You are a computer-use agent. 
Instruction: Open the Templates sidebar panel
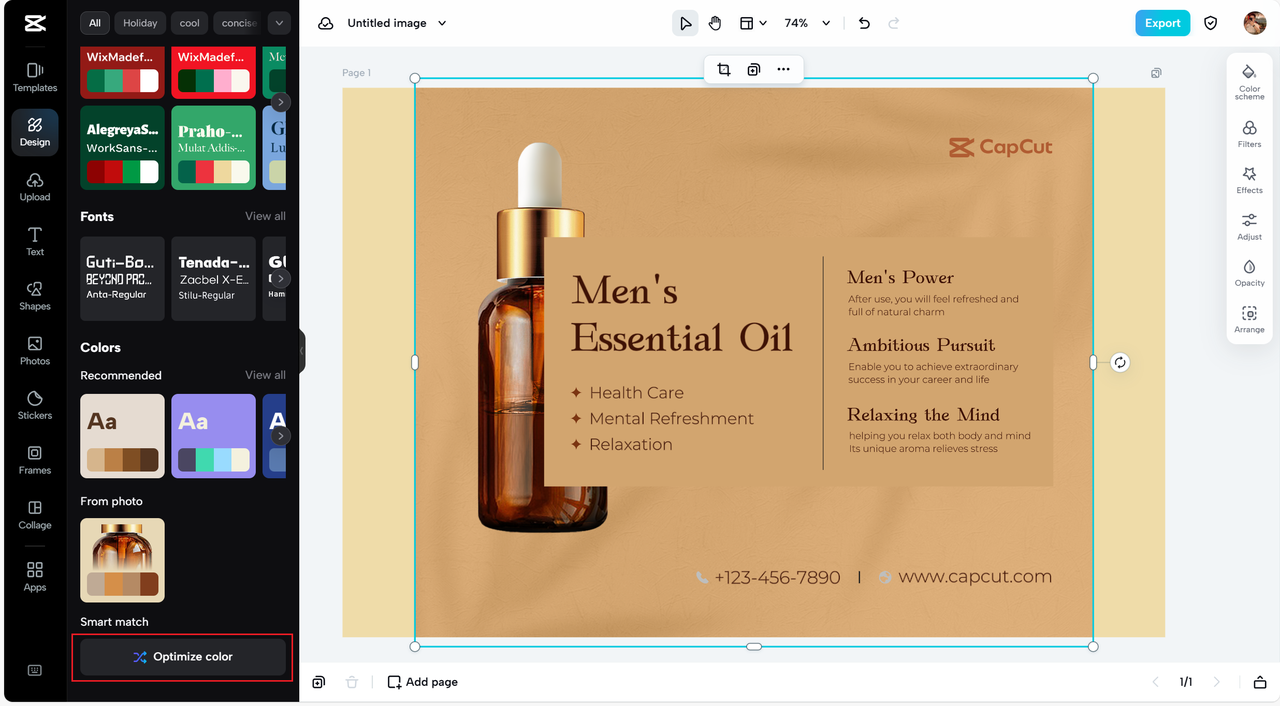tap(35, 77)
